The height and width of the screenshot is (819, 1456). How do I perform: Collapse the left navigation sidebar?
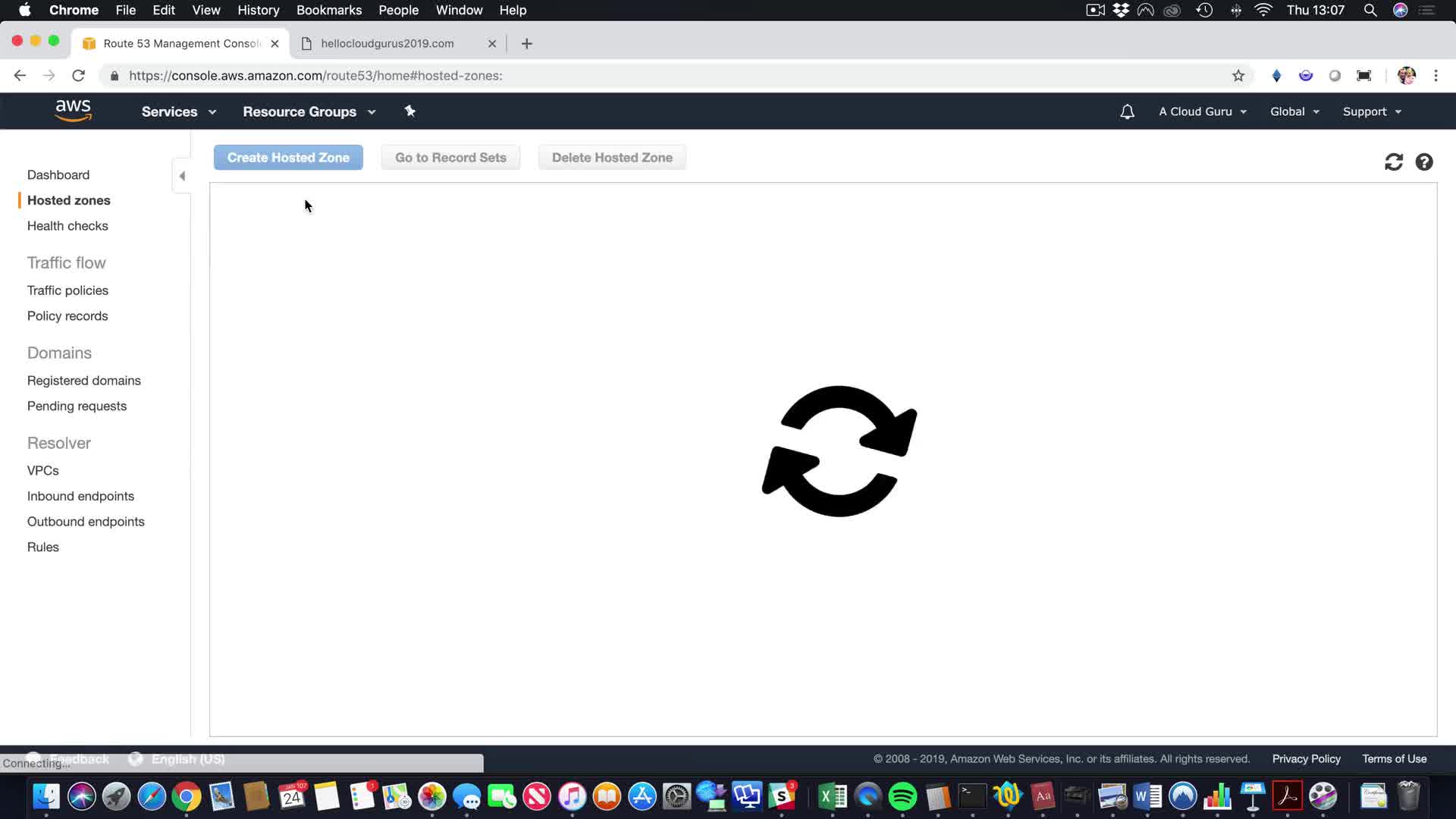(x=182, y=176)
